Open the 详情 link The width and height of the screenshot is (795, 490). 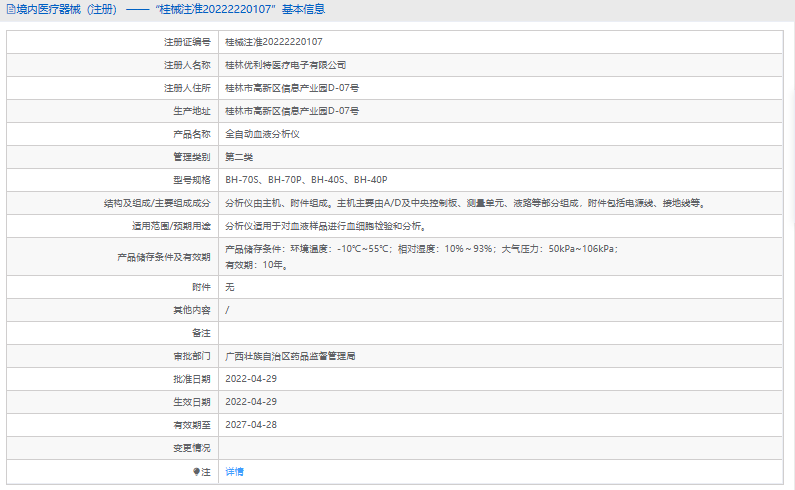click(234, 472)
